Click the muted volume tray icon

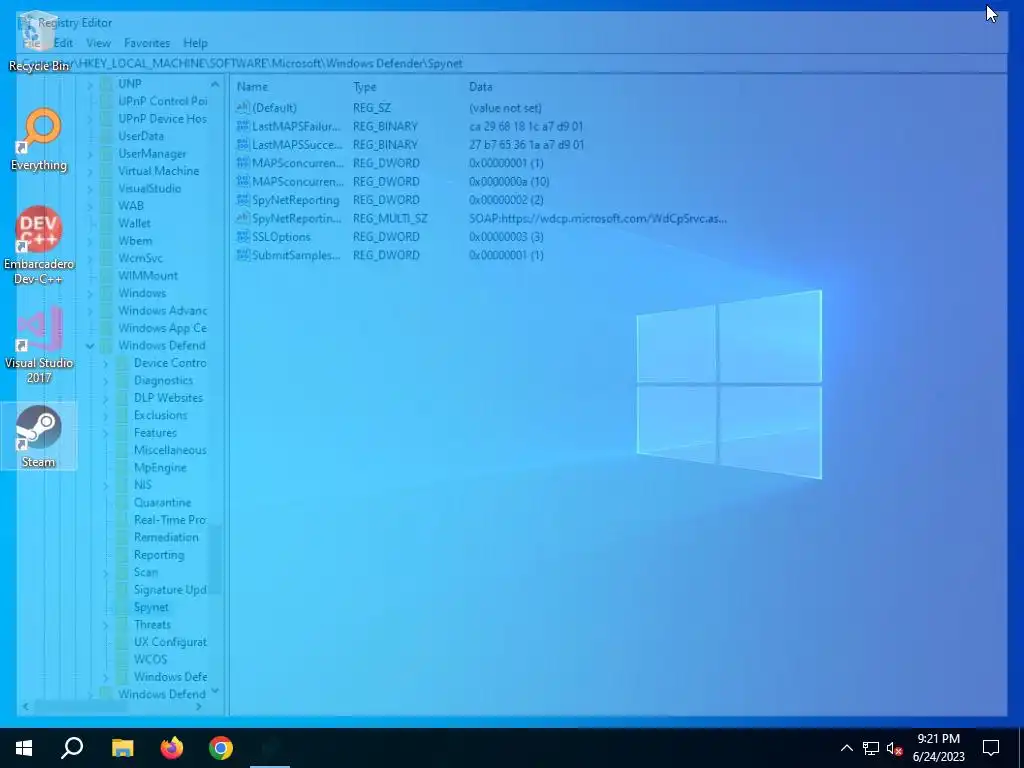894,748
